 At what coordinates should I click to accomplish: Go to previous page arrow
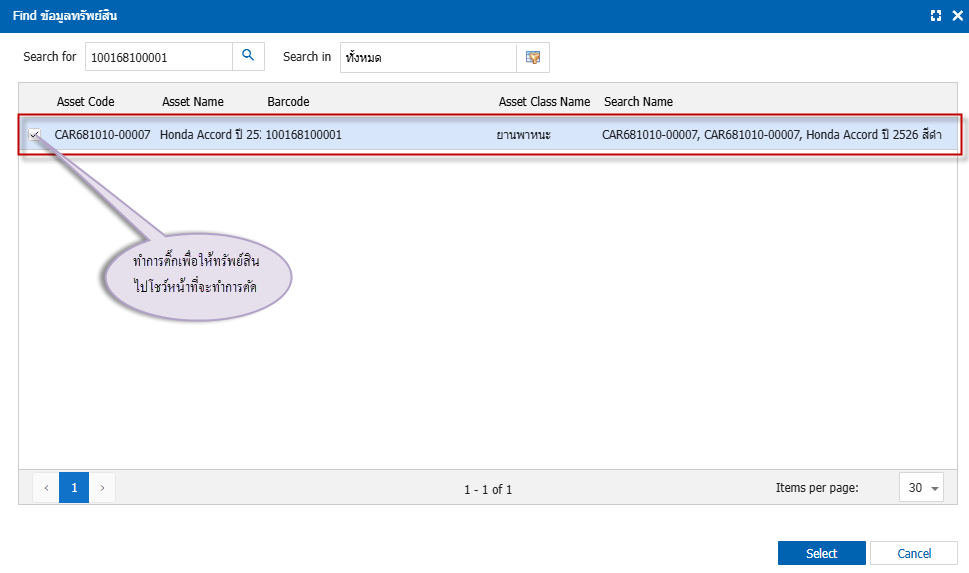coord(46,488)
